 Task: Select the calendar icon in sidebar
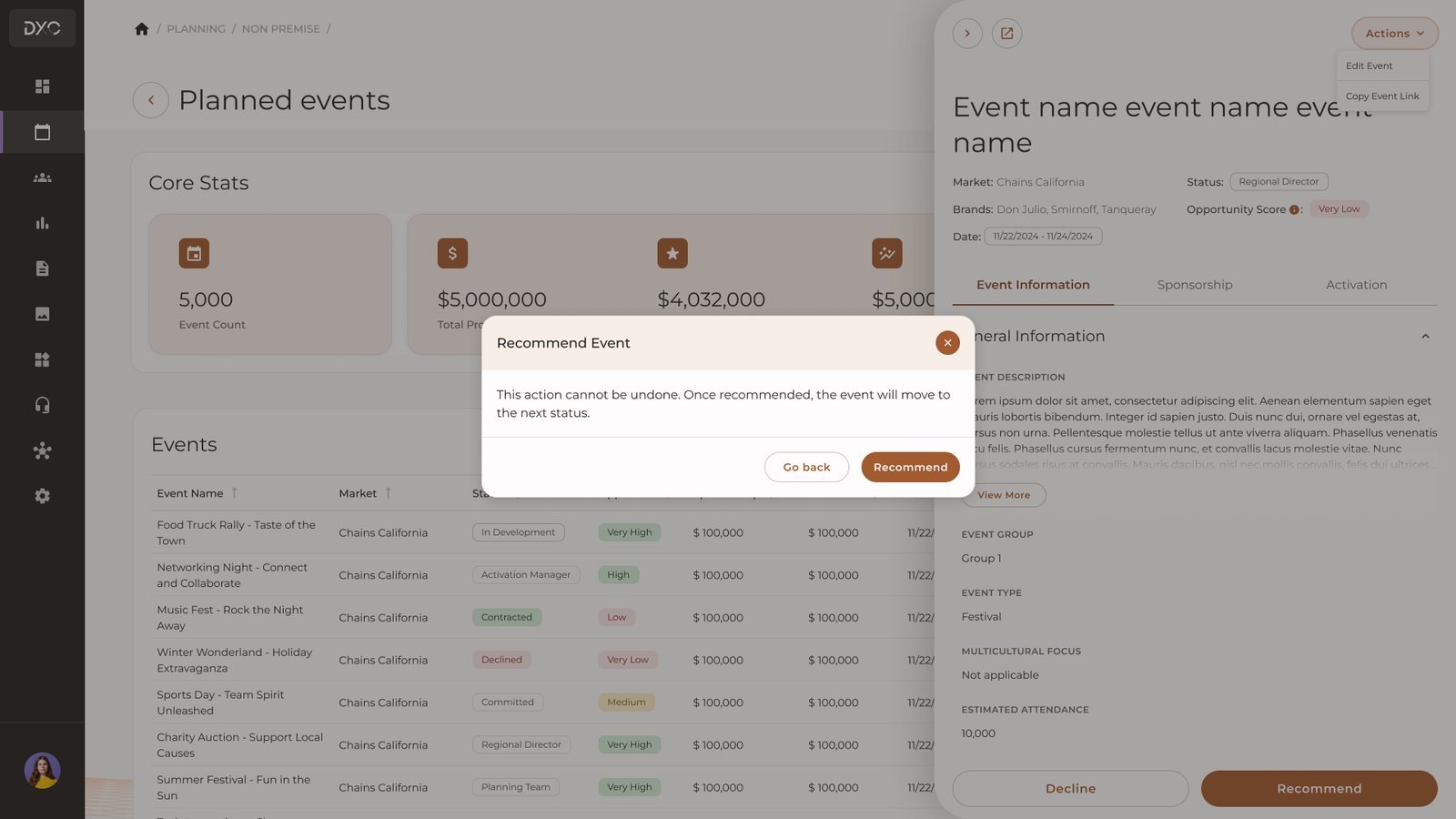click(42, 132)
